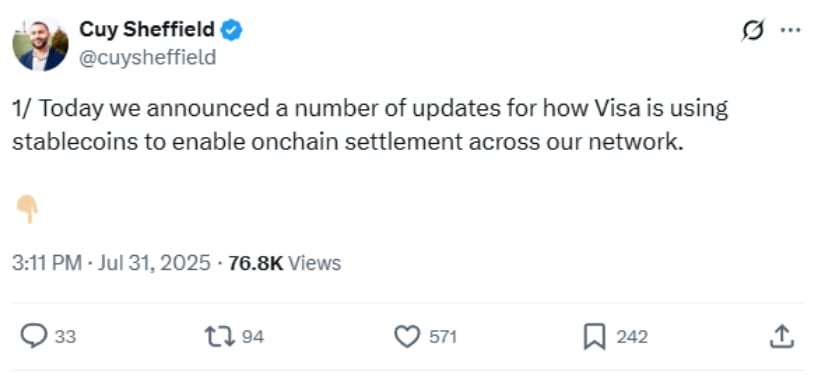
Task: Open the 3:11 PM timestamp link
Action: point(47,262)
